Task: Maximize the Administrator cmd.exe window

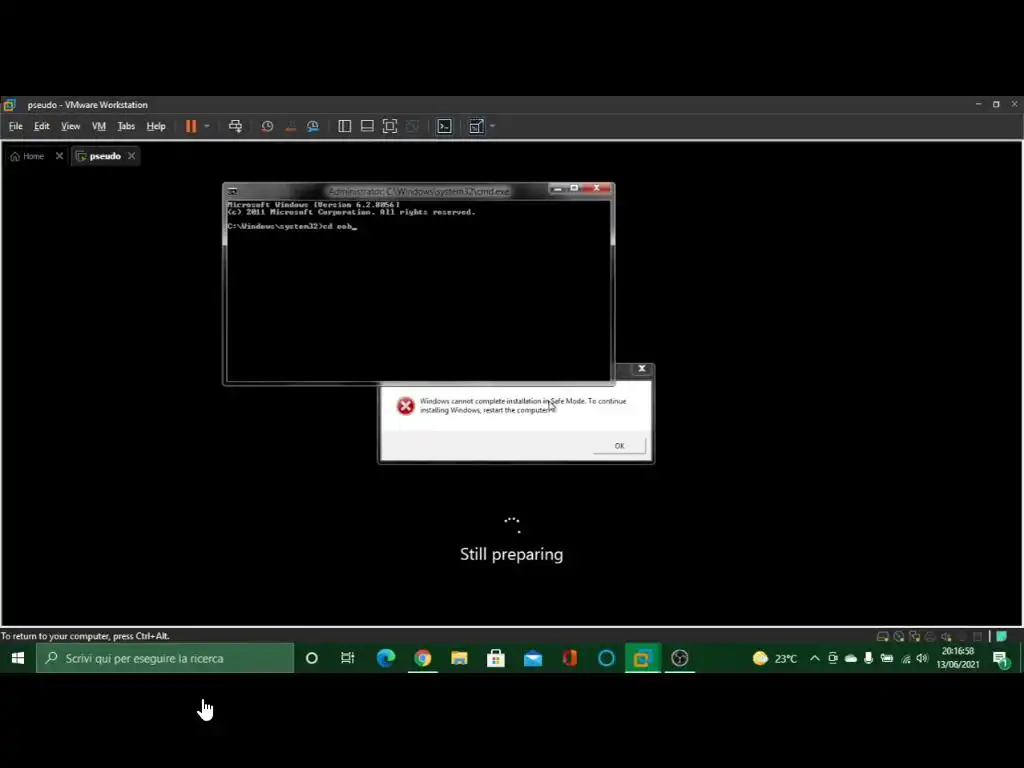Action: pos(574,188)
